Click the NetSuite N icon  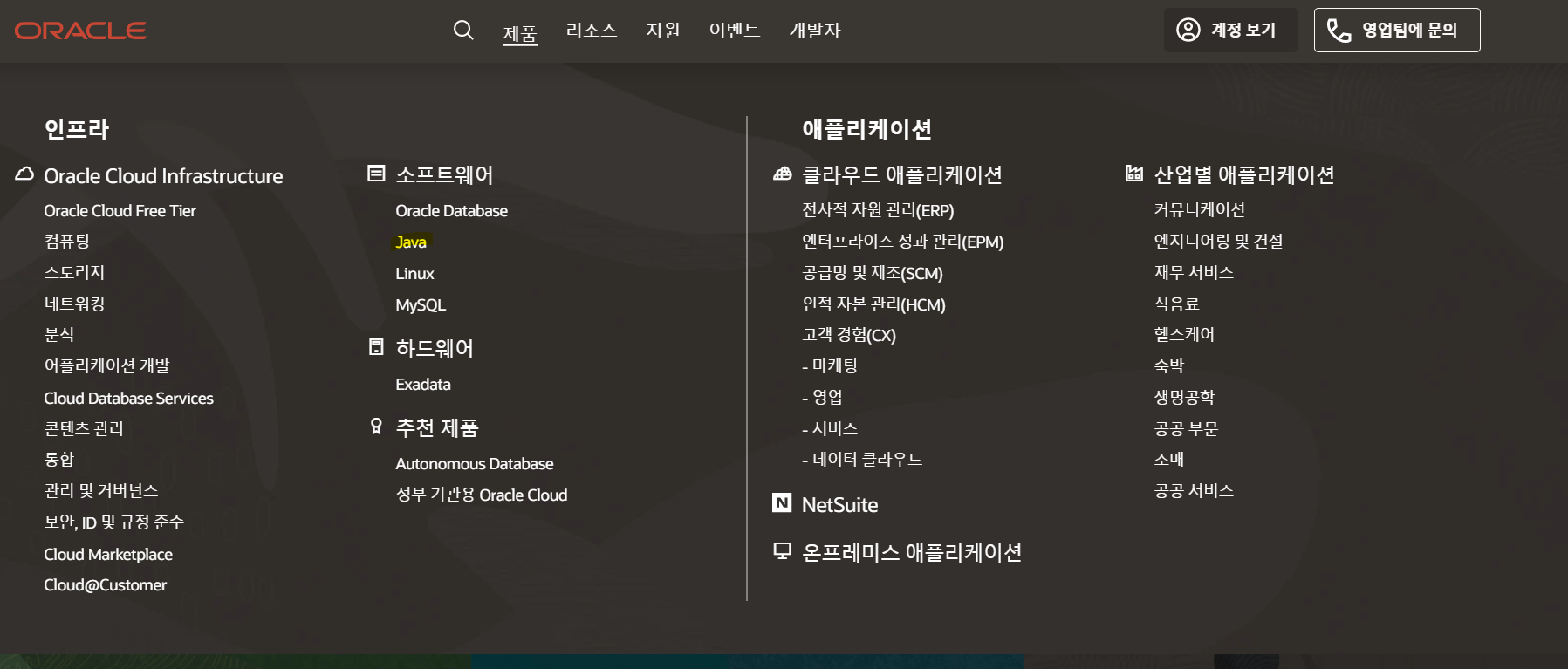(x=782, y=502)
